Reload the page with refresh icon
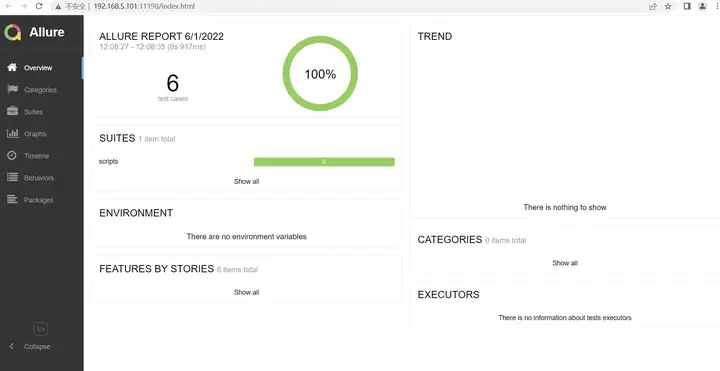The height and width of the screenshot is (371, 720). point(39,6)
